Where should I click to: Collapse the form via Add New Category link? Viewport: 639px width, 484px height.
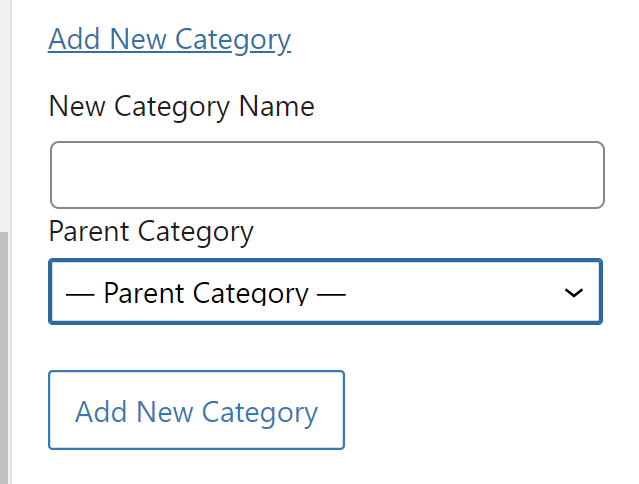tap(169, 40)
